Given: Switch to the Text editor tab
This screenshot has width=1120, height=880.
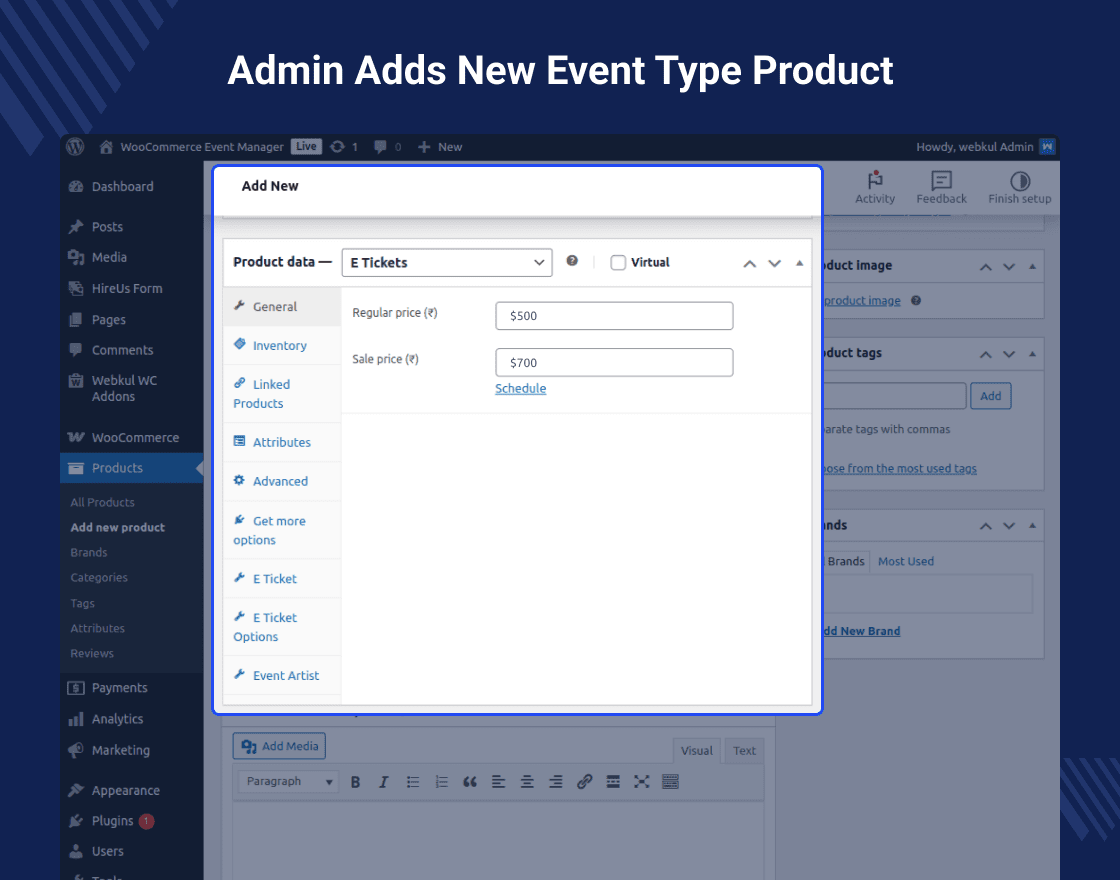Looking at the screenshot, I should click(744, 750).
